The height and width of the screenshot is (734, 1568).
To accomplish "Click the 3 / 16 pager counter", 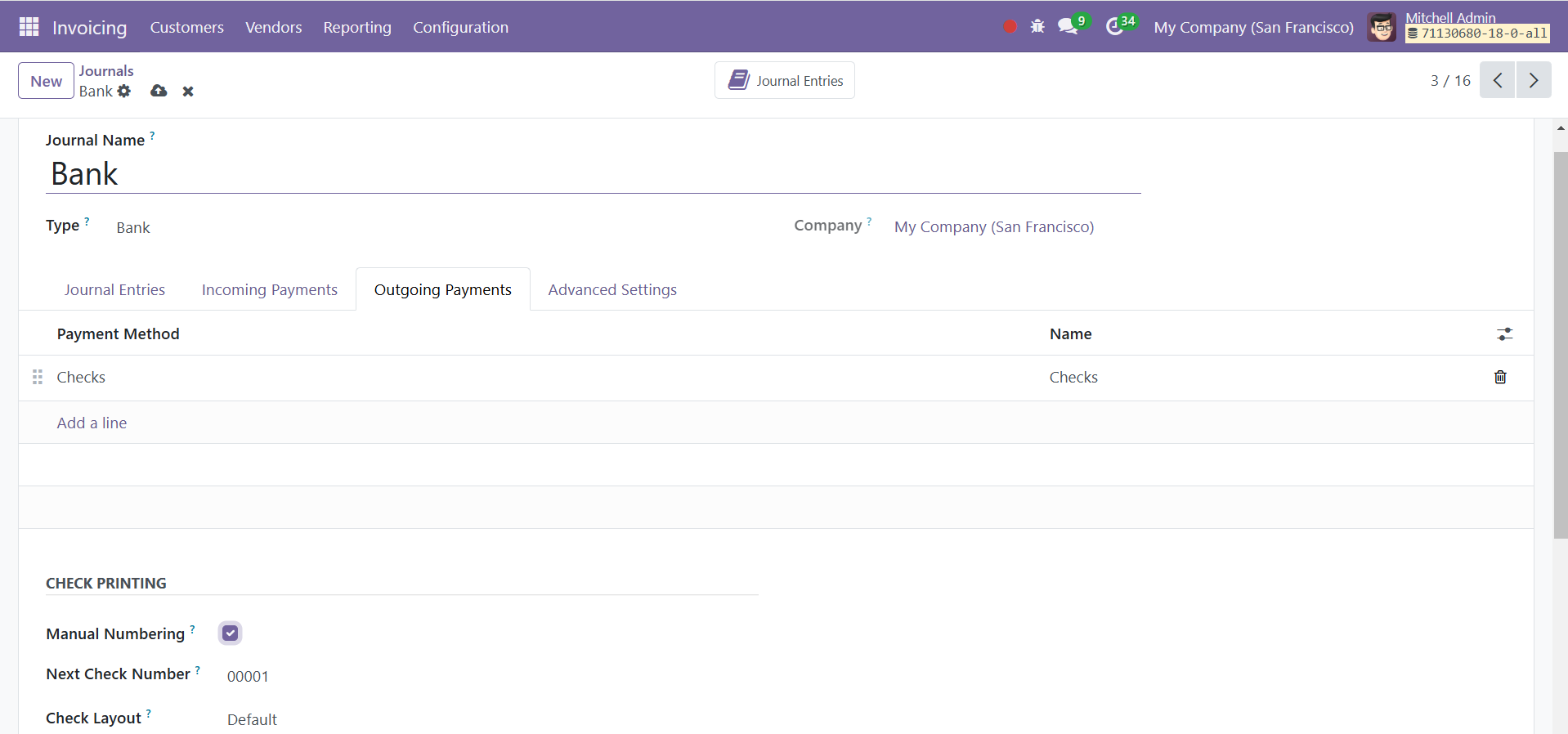I will (x=1450, y=80).
